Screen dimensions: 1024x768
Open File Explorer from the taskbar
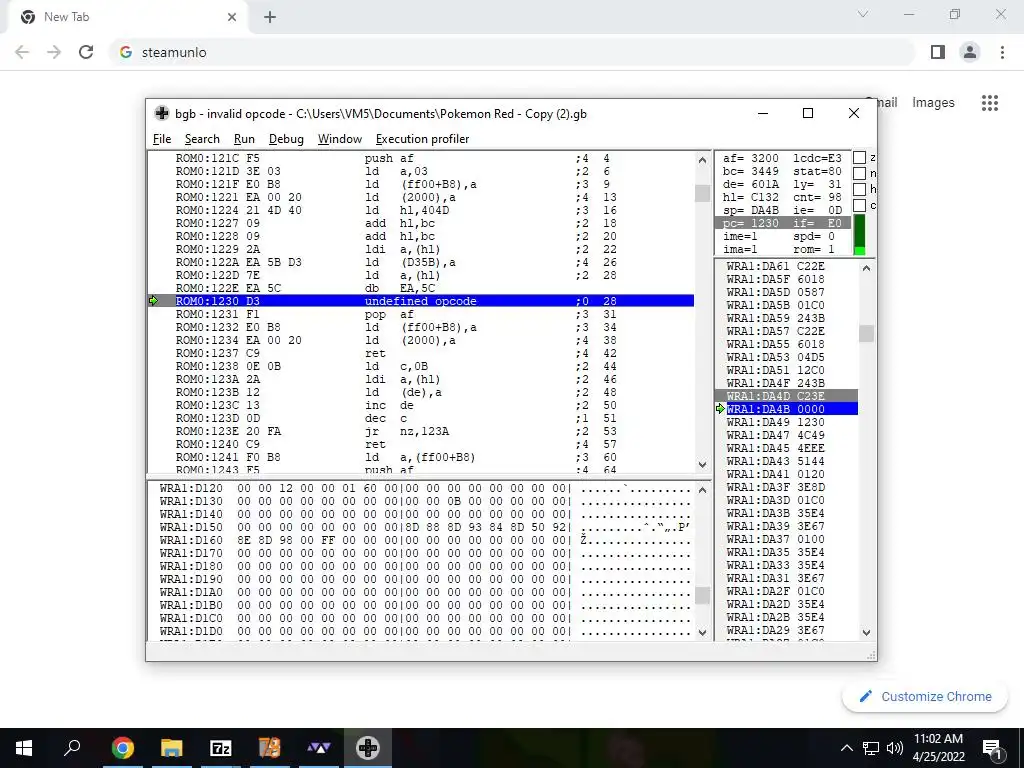point(172,748)
